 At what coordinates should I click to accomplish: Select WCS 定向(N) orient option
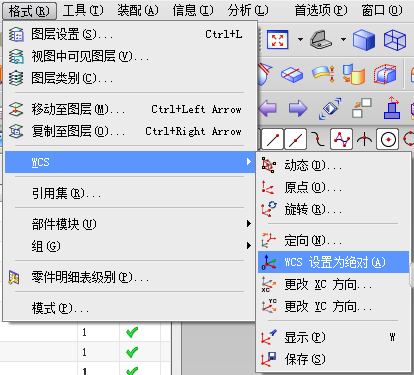(333, 240)
